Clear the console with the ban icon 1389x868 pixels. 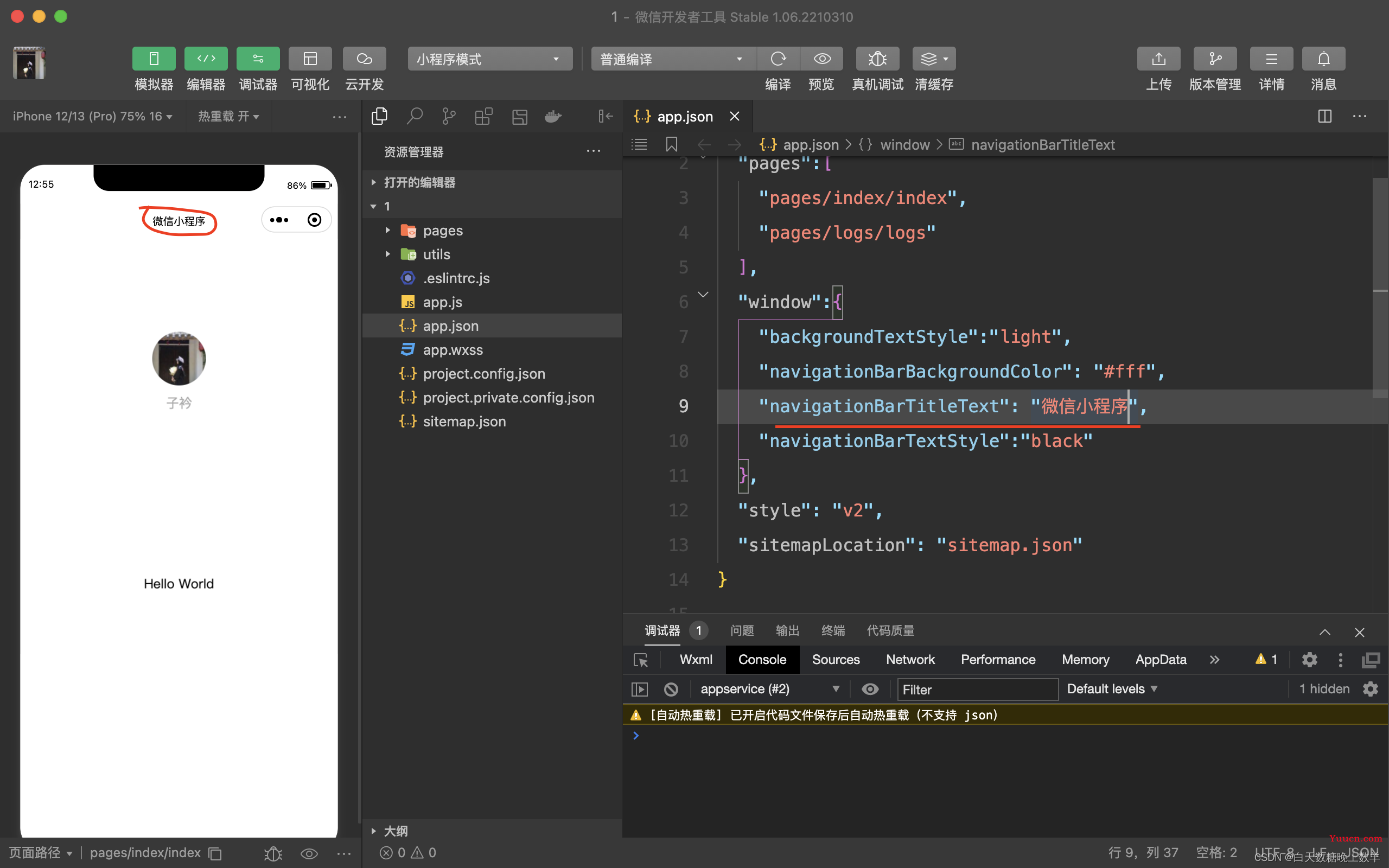tap(671, 689)
